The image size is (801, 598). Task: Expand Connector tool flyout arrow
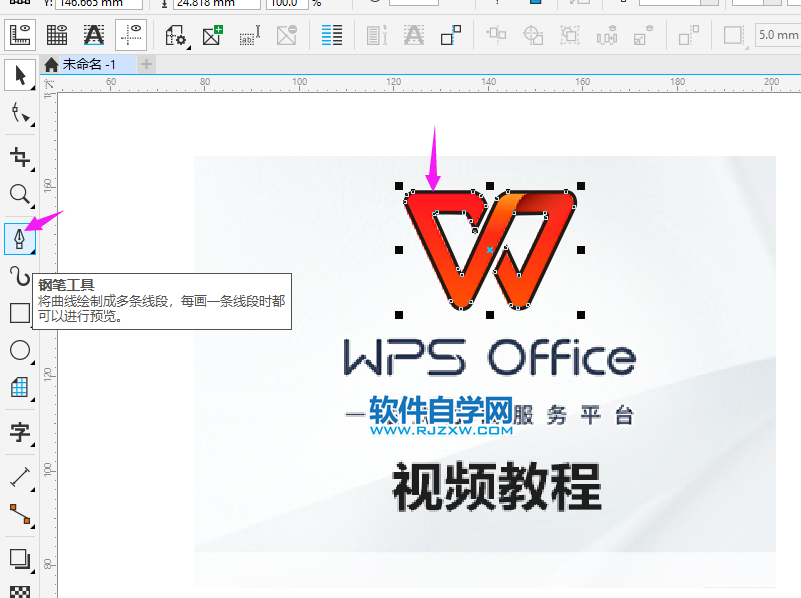(33, 527)
